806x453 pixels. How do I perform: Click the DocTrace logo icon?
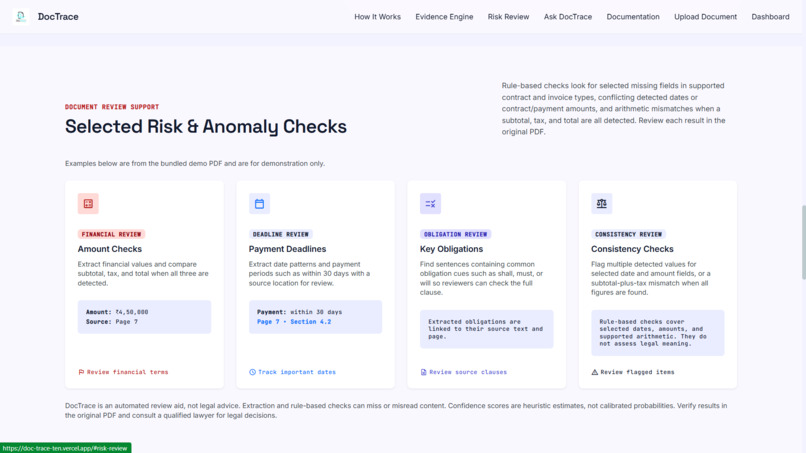click(x=21, y=16)
